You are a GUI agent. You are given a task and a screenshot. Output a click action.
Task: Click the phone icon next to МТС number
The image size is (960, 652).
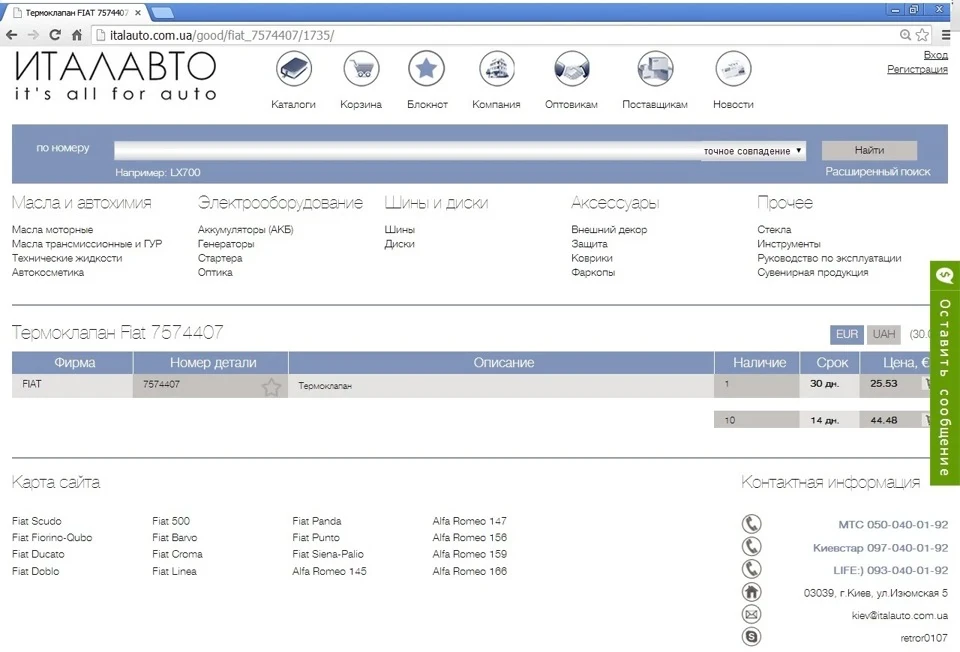[x=751, y=524]
